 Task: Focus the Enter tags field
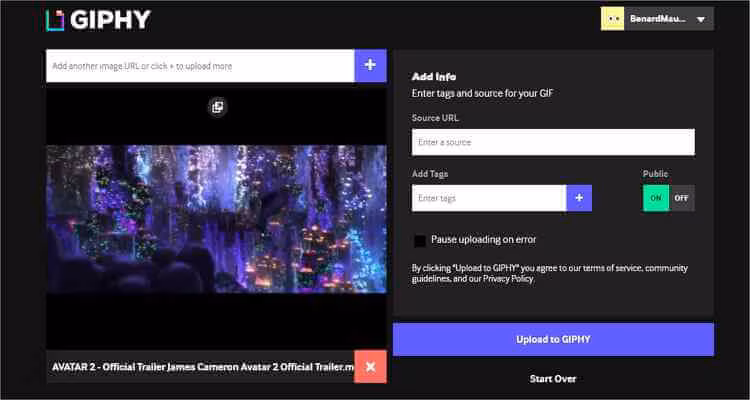[489, 198]
